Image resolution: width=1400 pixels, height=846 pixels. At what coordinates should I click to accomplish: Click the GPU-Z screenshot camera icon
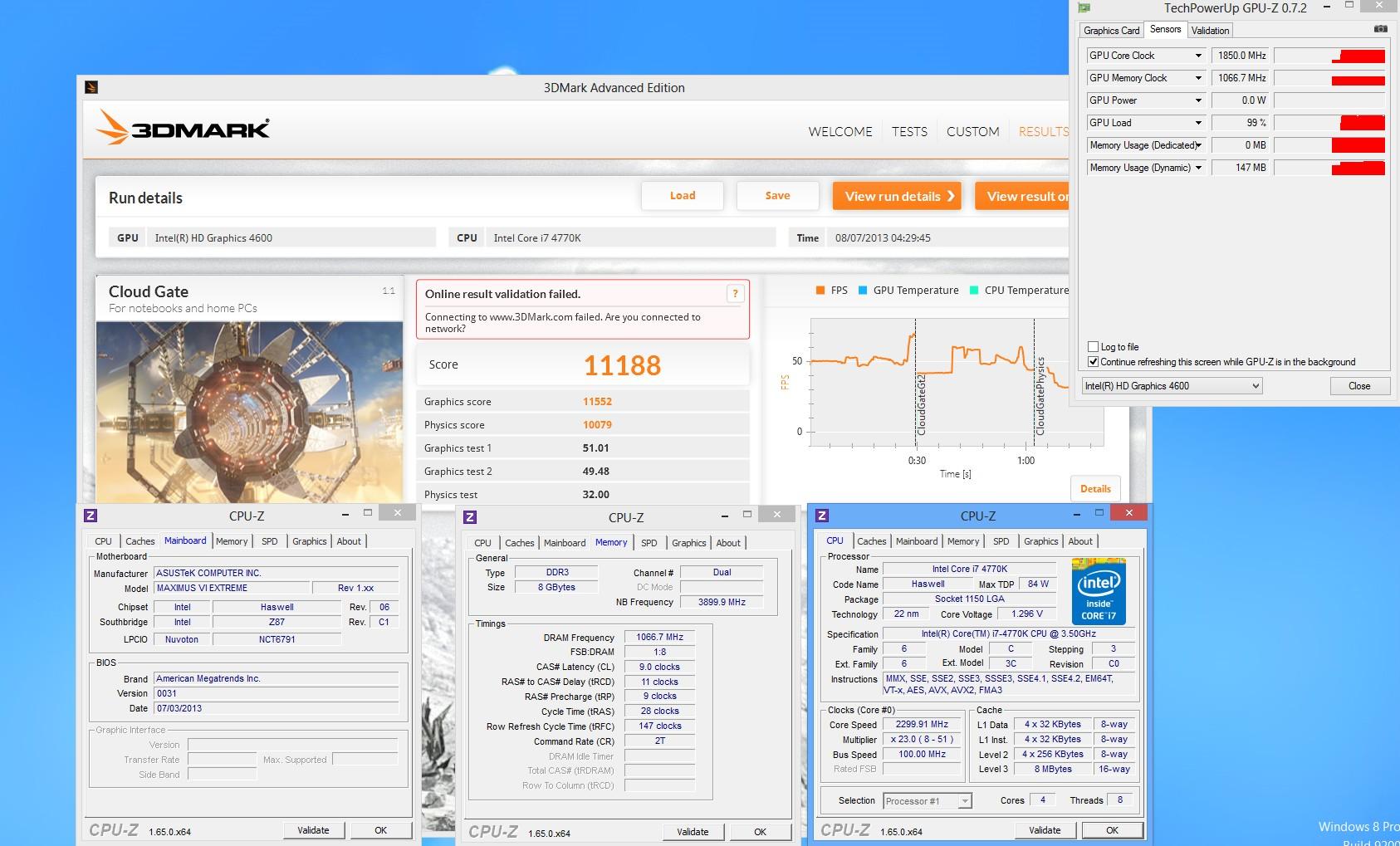tap(1380, 29)
